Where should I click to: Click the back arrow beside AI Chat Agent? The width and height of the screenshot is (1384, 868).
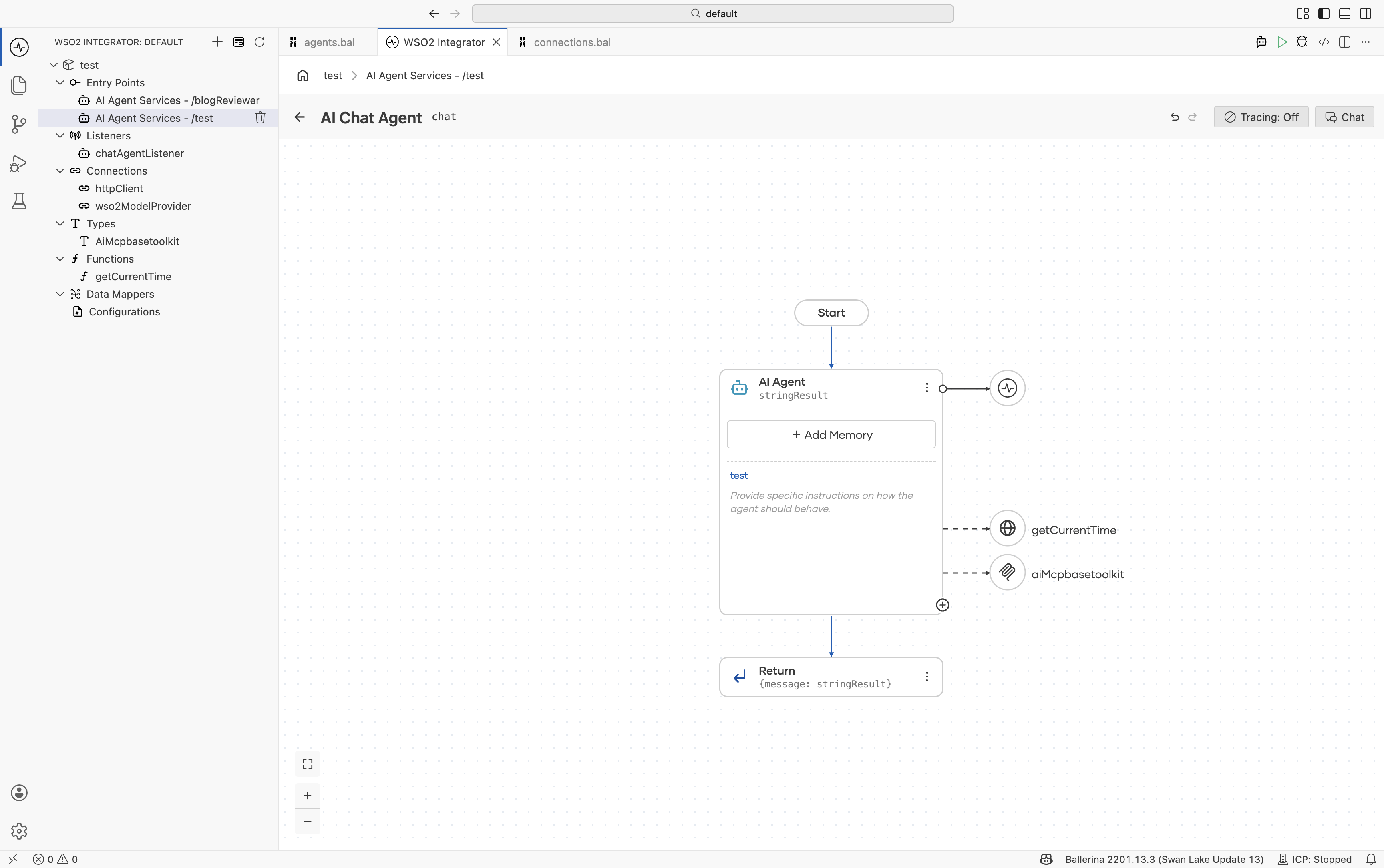coord(300,117)
